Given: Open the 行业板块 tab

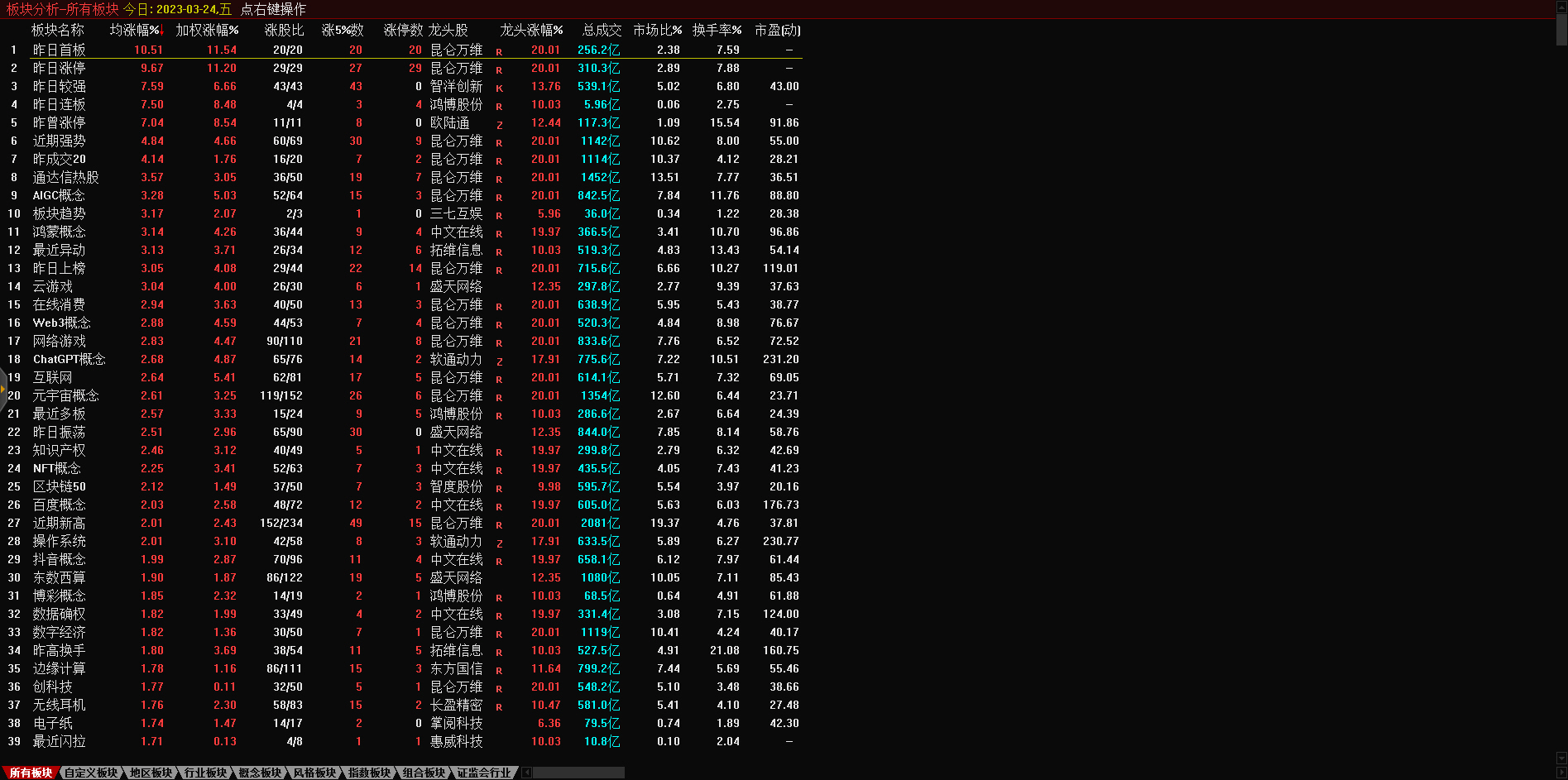Looking at the screenshot, I should tap(205, 773).
